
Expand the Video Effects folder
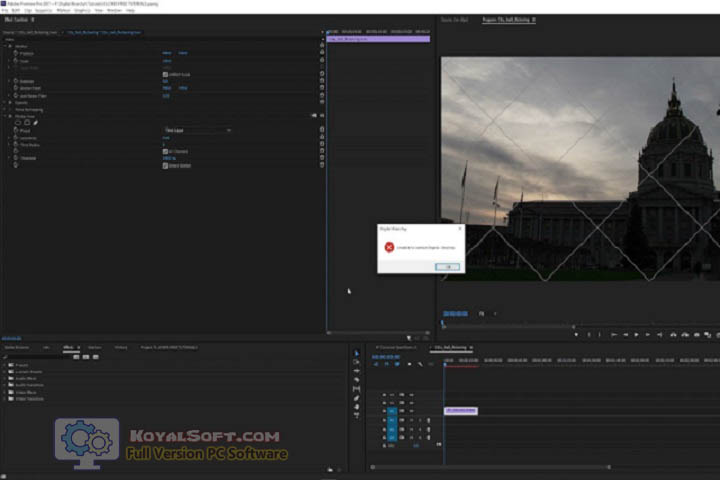5,392
